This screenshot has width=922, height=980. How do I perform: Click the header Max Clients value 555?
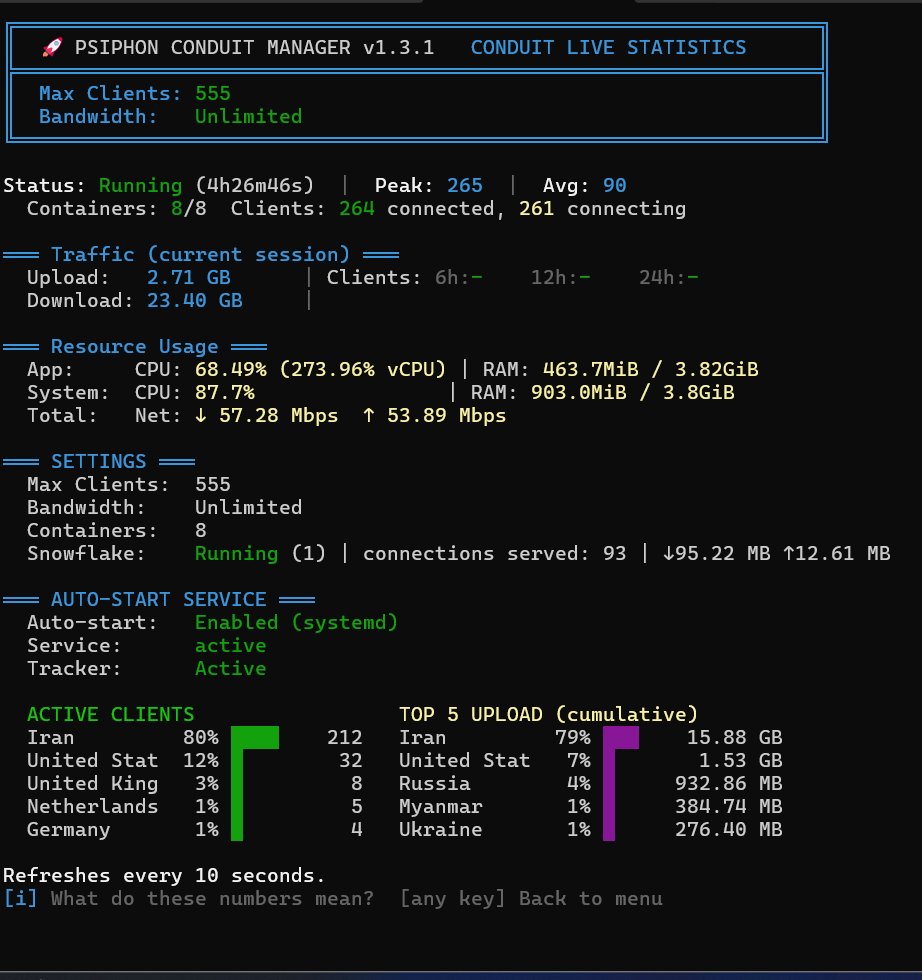213,93
